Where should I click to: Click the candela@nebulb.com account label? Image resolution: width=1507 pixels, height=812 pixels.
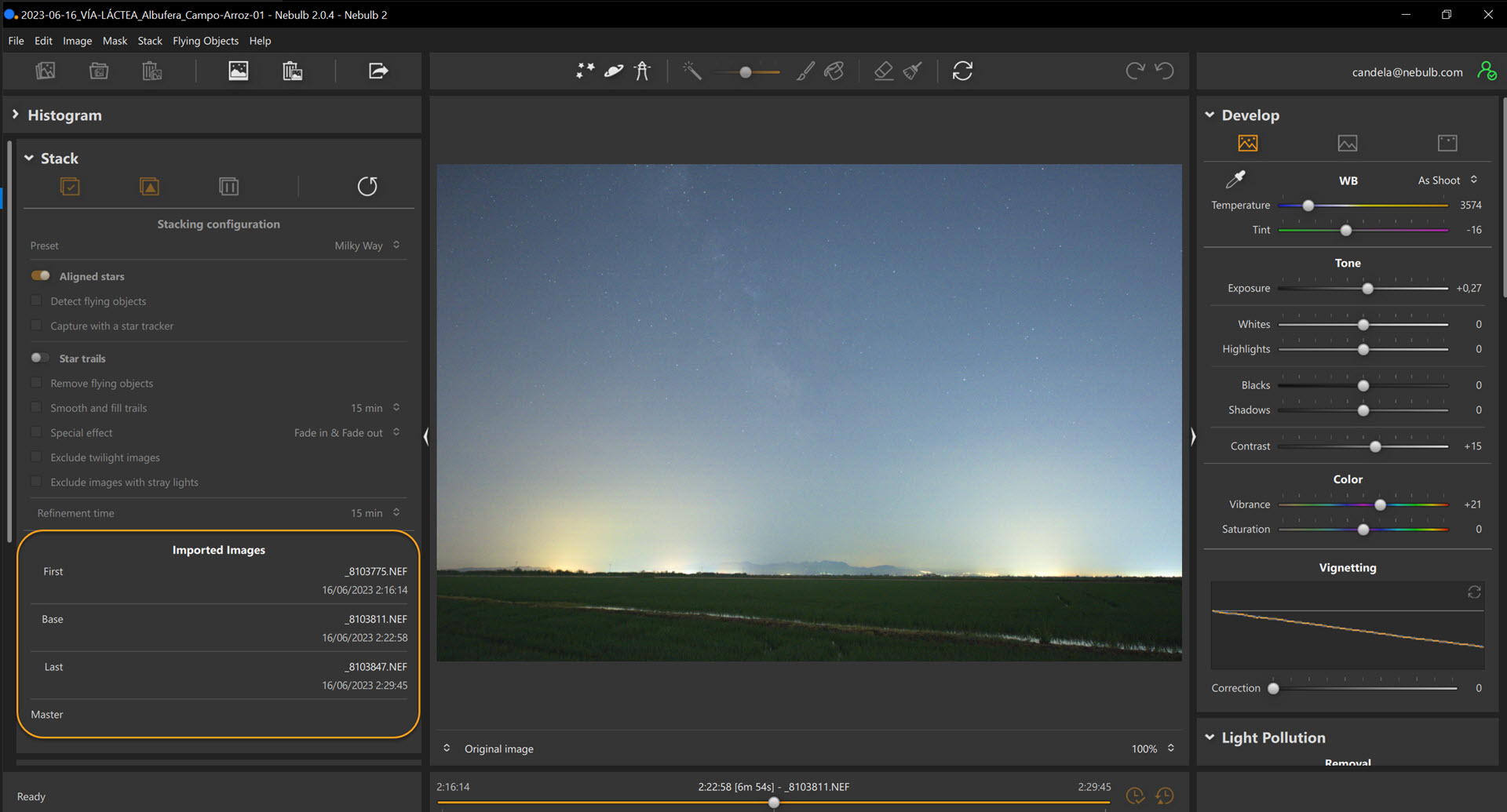[1407, 72]
